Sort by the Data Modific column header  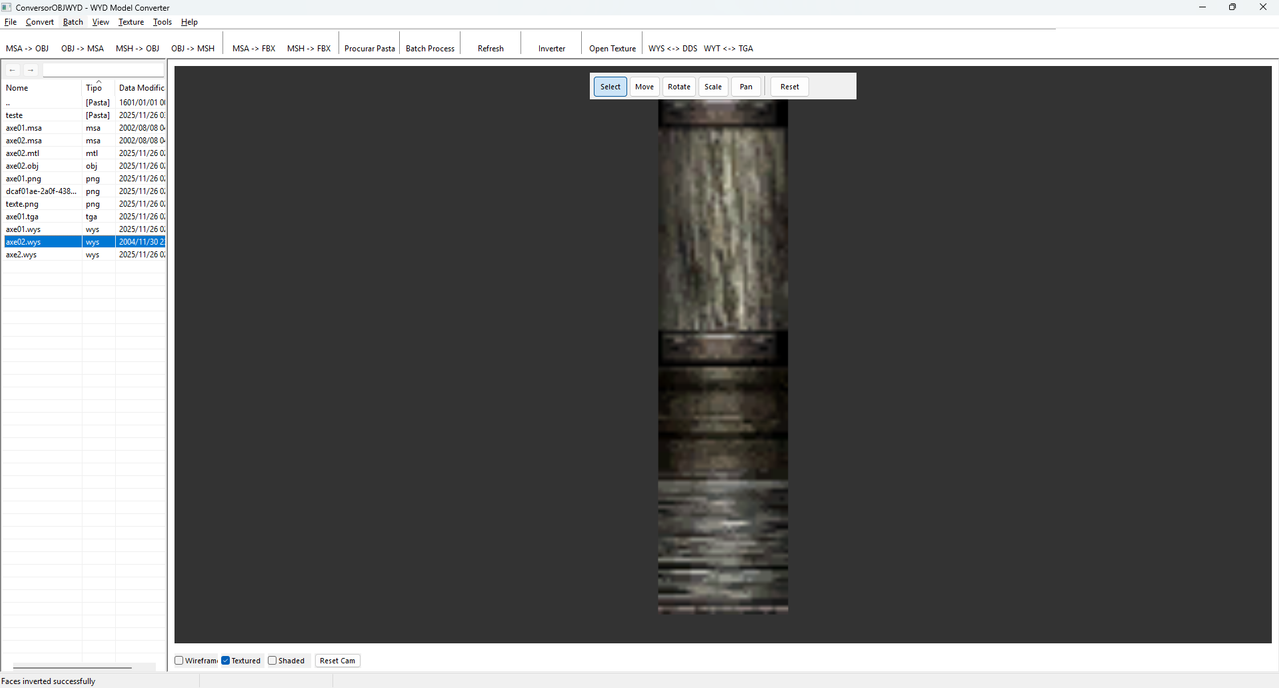coord(141,88)
